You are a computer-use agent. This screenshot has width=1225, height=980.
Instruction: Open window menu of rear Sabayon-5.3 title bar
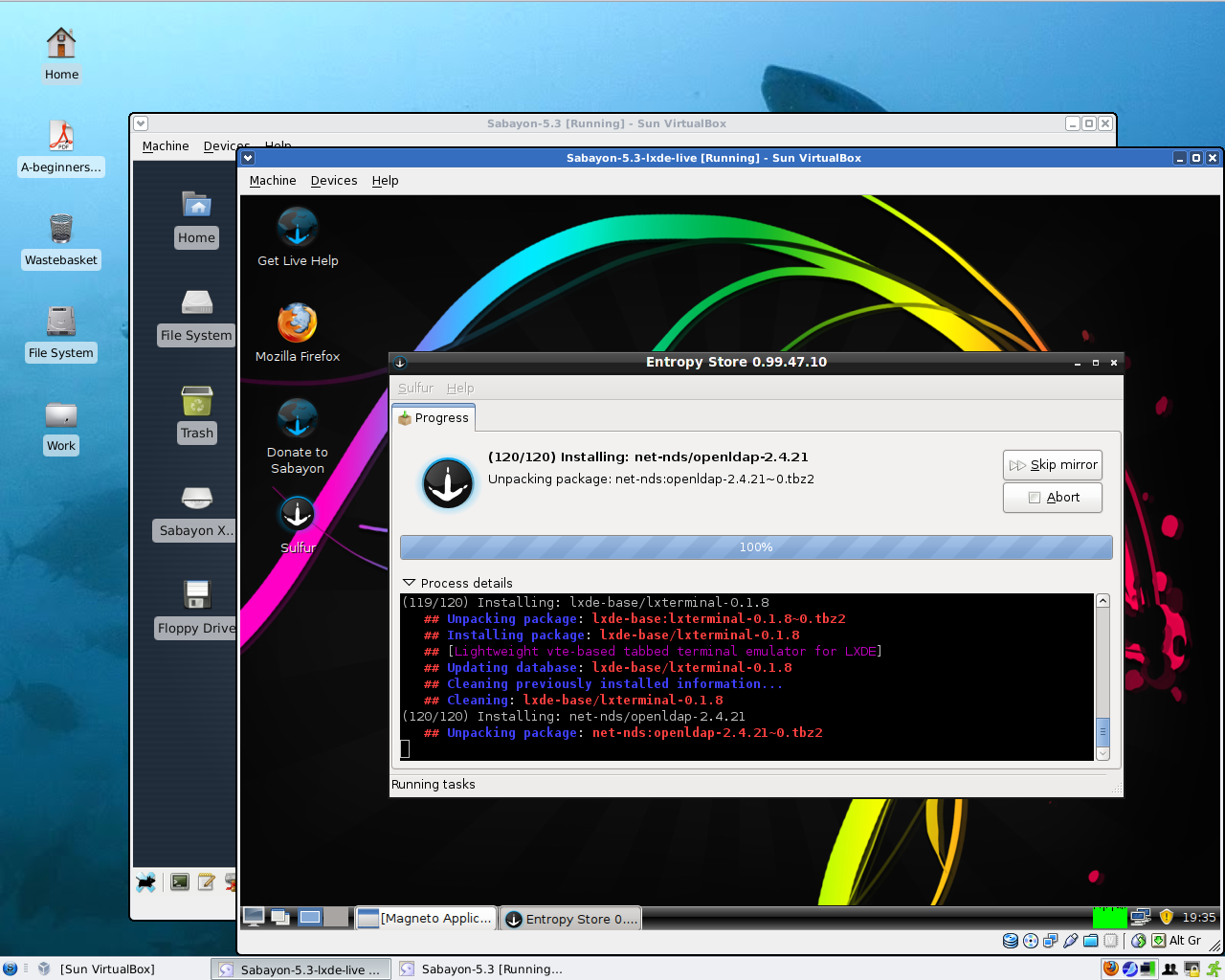(141, 123)
